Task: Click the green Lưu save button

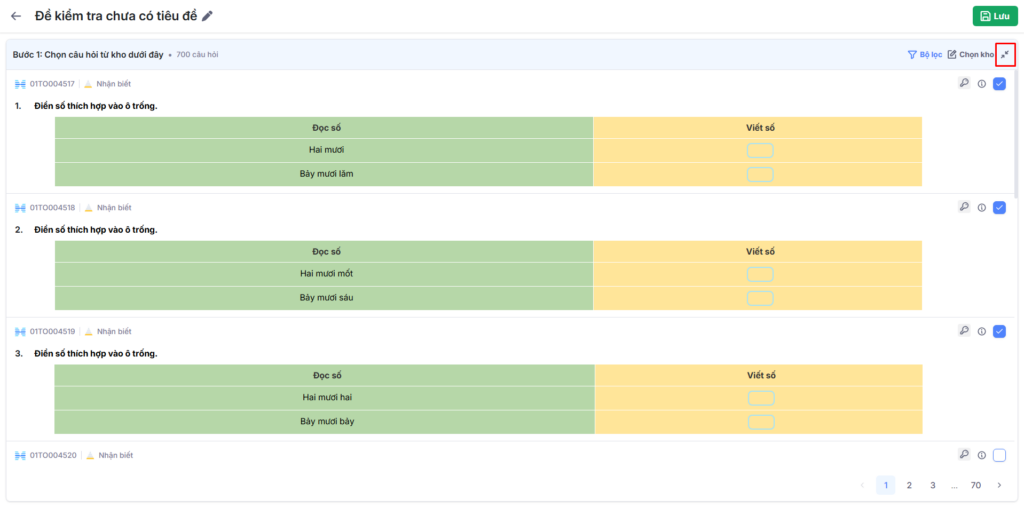Action: coord(994,16)
